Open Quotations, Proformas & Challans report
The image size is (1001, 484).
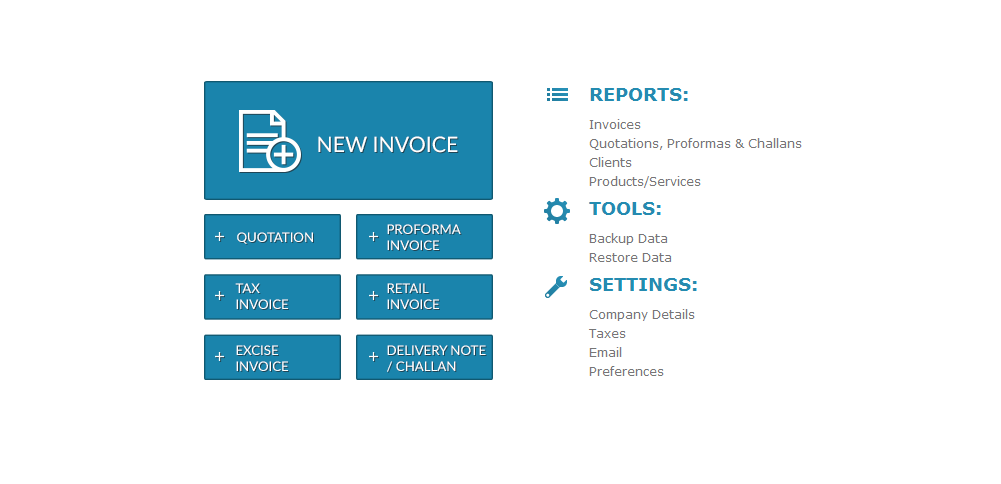point(695,144)
